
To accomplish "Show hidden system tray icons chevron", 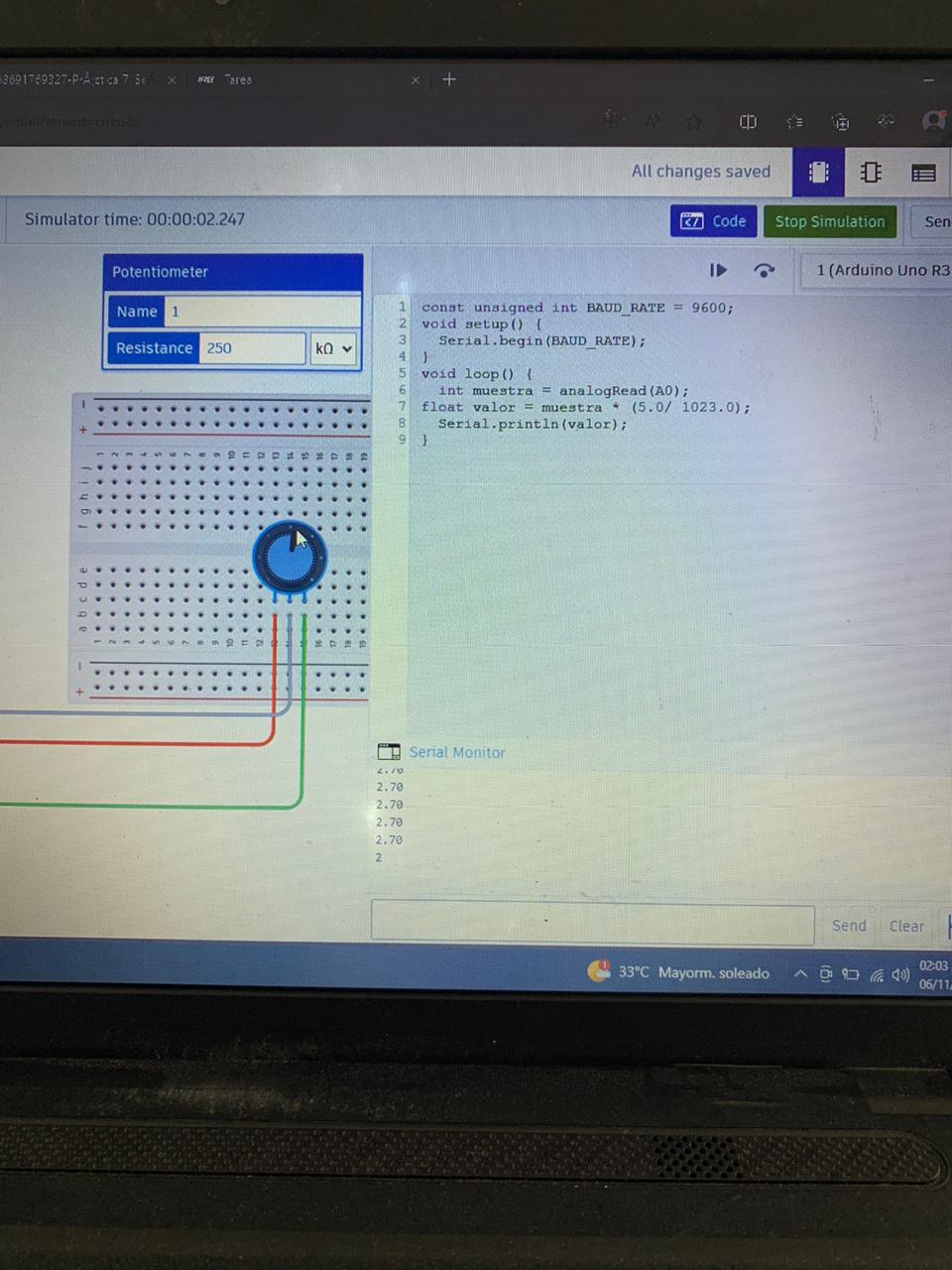I will coord(799,973).
